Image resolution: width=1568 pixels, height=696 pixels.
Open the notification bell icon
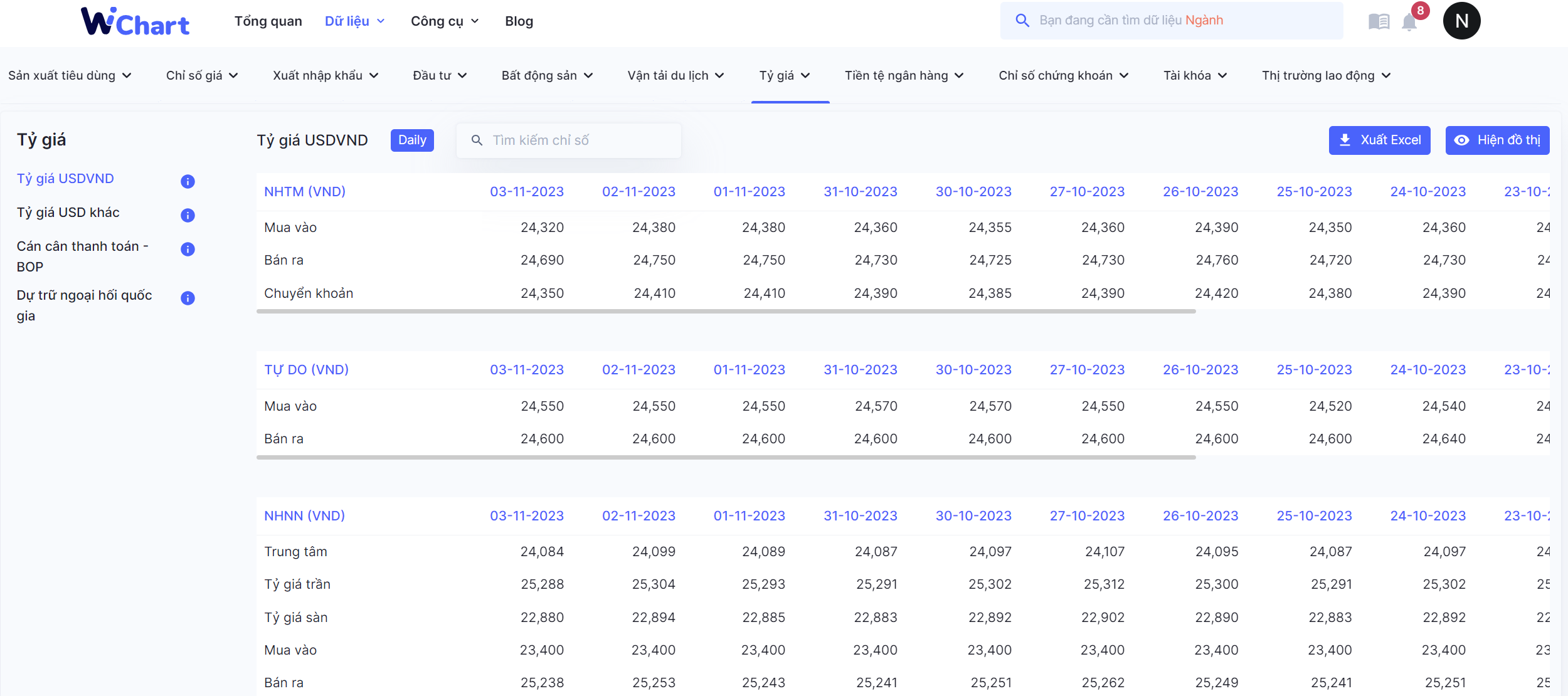pyautogui.click(x=1409, y=21)
